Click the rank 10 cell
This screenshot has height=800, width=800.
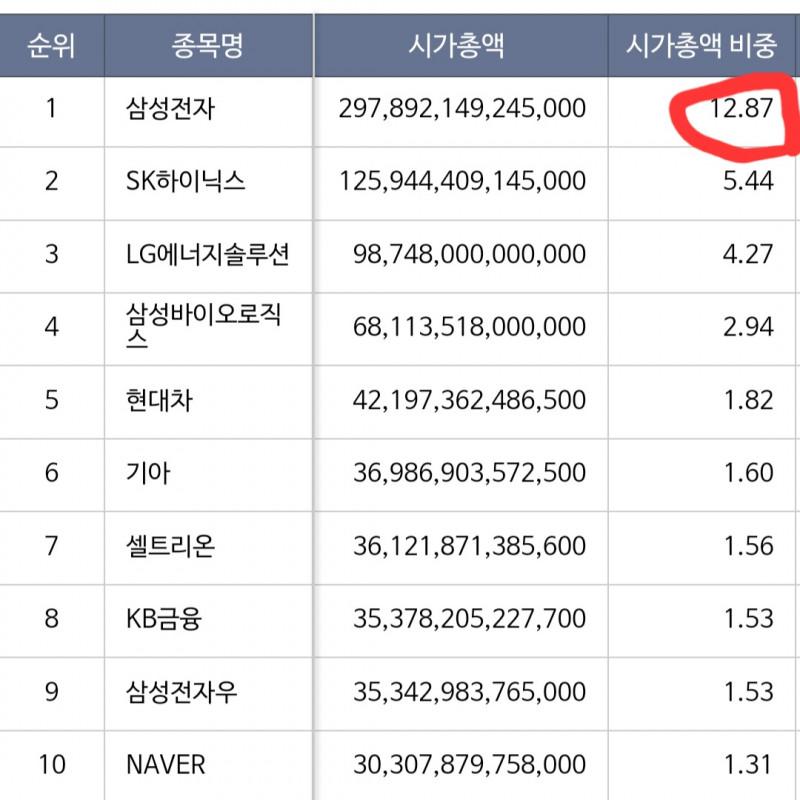point(52,765)
